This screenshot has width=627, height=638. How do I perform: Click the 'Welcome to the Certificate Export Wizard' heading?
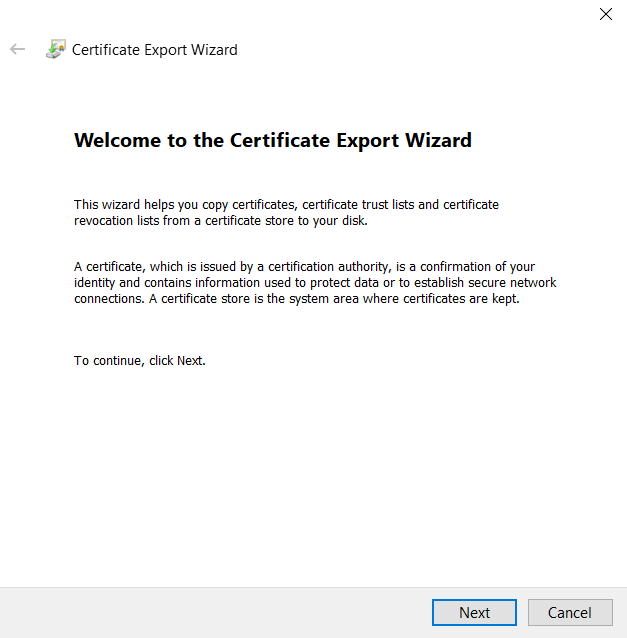pos(273,140)
